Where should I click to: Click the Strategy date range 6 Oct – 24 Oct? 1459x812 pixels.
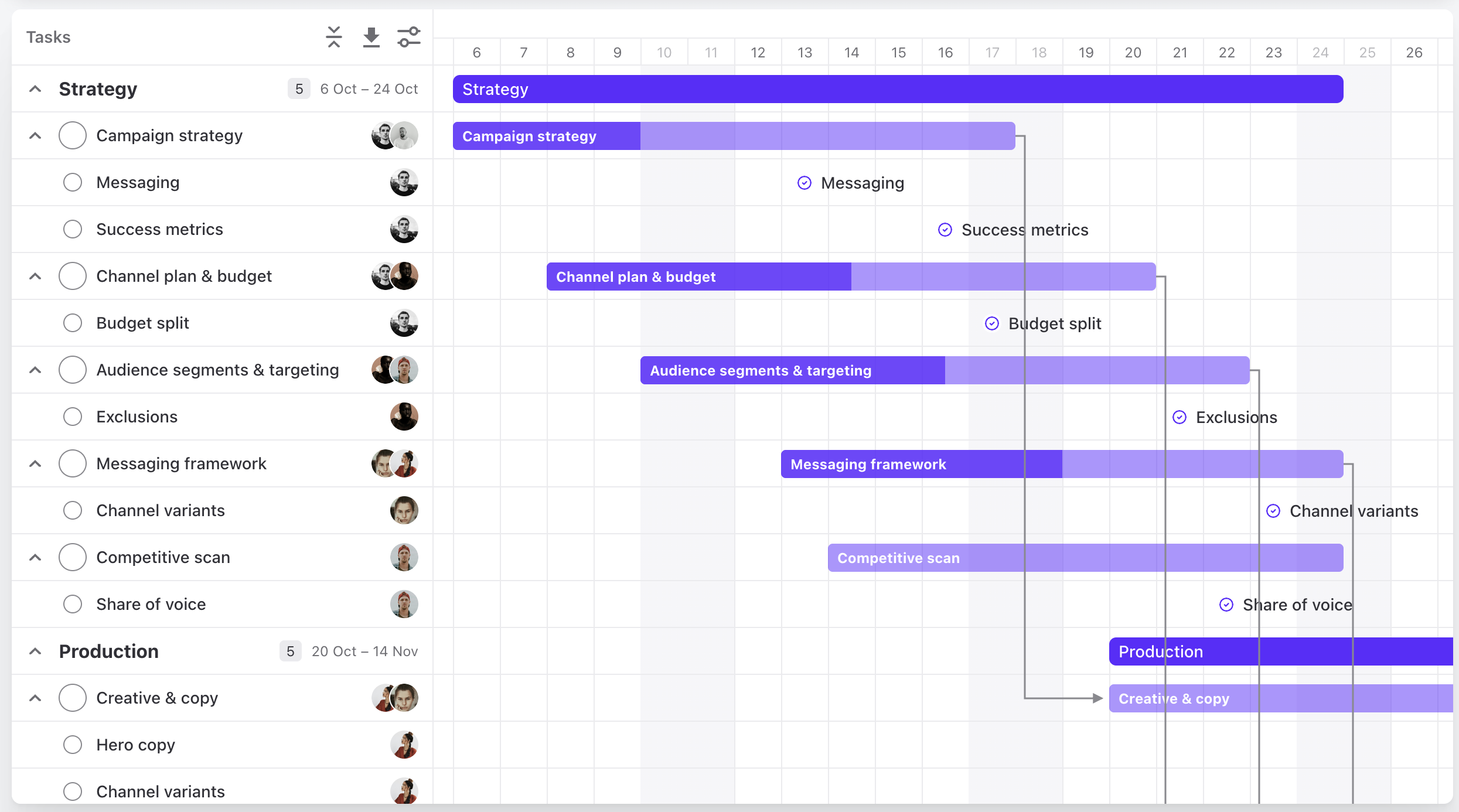coord(369,88)
